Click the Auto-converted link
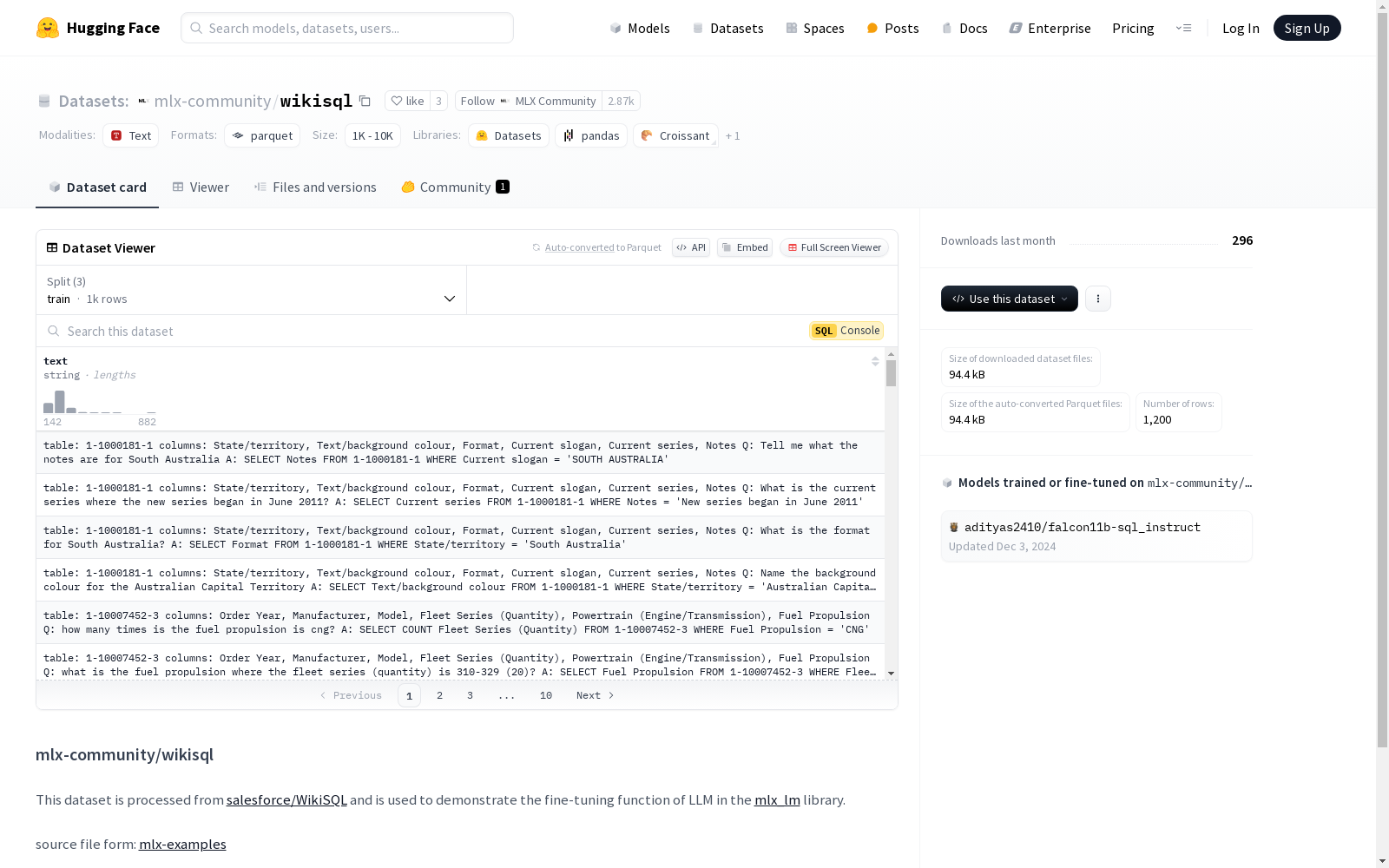This screenshot has width=1389, height=868. click(580, 247)
